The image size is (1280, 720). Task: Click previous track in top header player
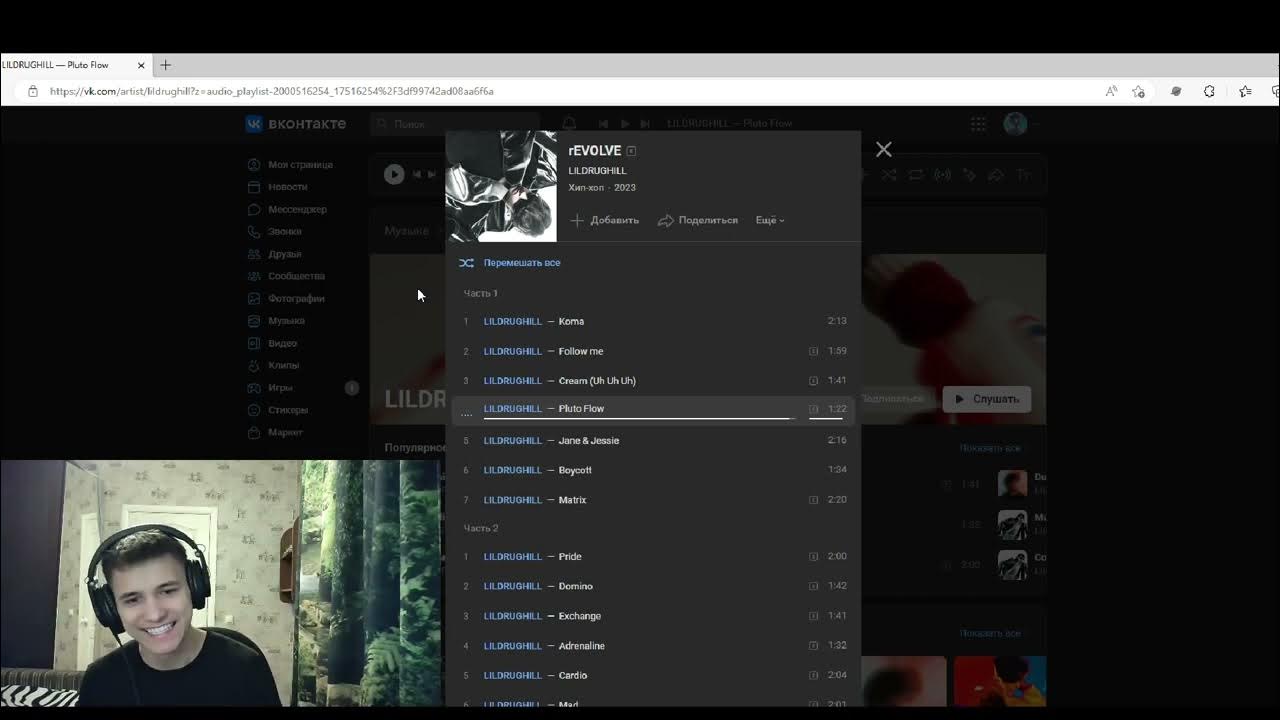(604, 124)
